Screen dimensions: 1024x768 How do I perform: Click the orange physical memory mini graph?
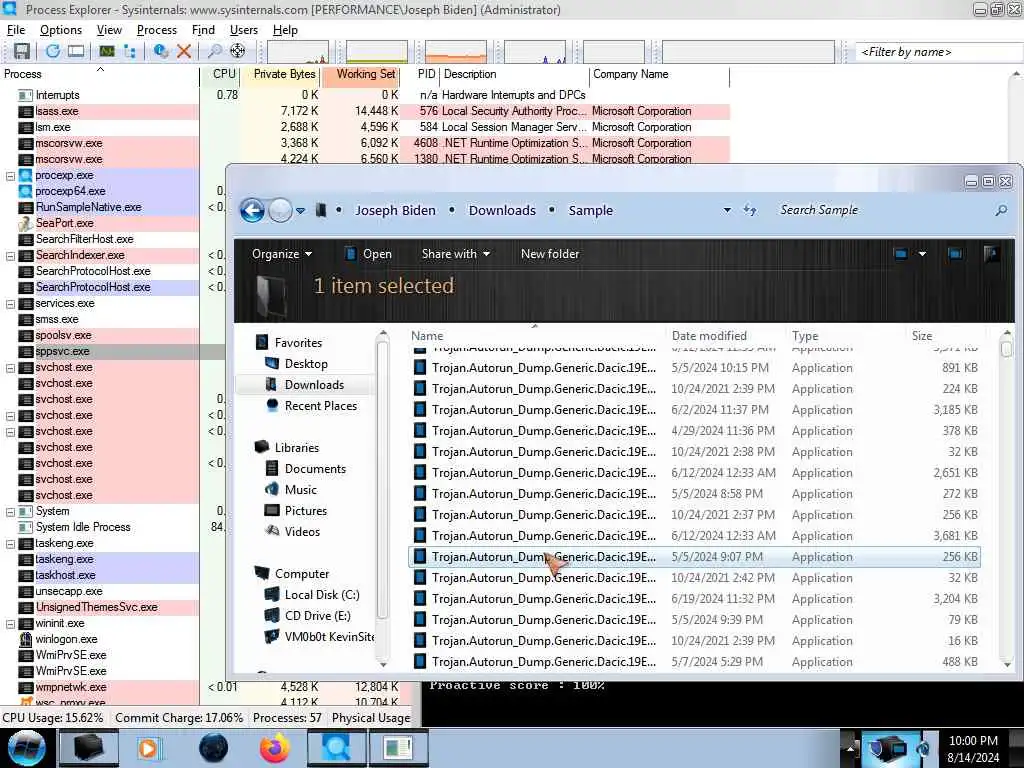coord(455,52)
